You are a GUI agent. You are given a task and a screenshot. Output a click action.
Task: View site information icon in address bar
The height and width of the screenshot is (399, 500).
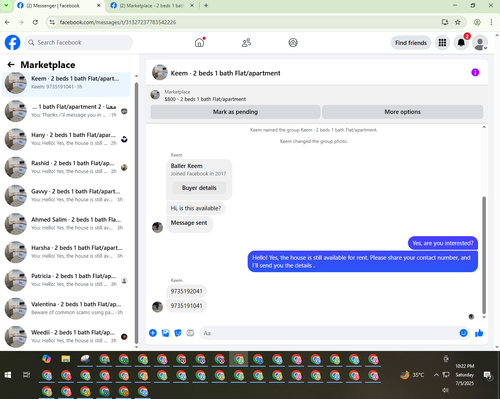pyautogui.click(x=52, y=22)
